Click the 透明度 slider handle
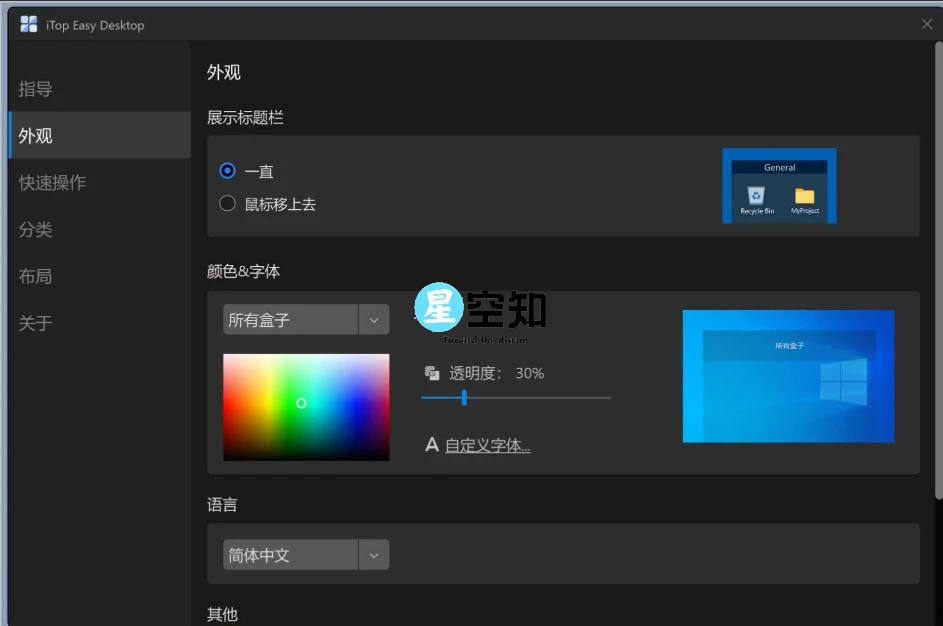This screenshot has width=943, height=626. [x=464, y=397]
